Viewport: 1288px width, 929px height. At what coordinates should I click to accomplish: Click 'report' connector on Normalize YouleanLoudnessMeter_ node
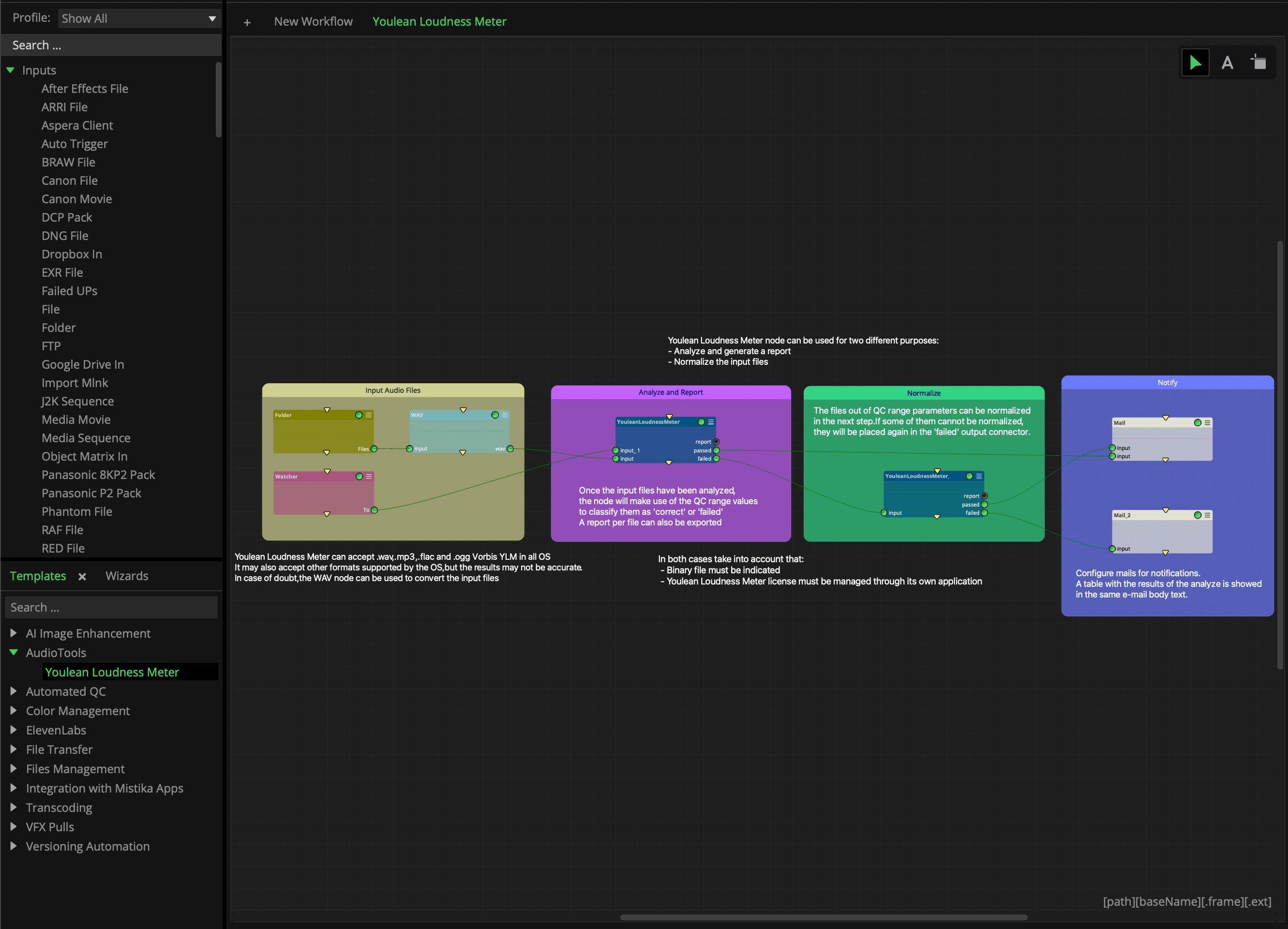pos(984,496)
